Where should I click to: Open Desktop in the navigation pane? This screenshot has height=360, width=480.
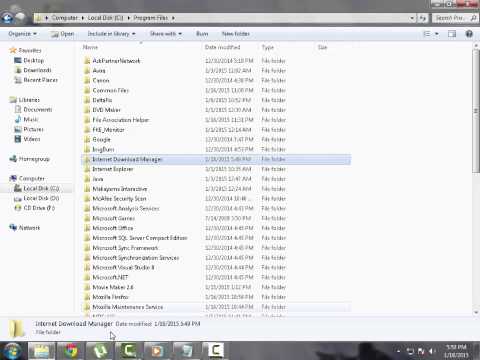tap(33, 60)
